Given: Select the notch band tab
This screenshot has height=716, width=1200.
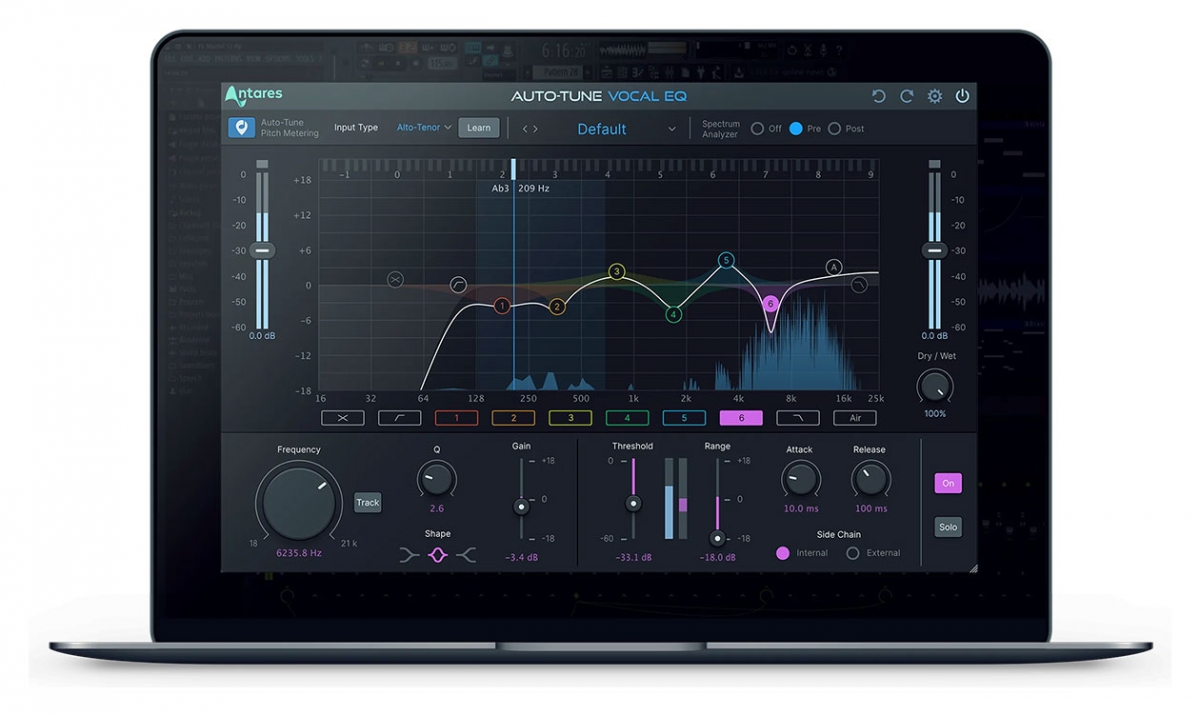Looking at the screenshot, I should click(342, 418).
